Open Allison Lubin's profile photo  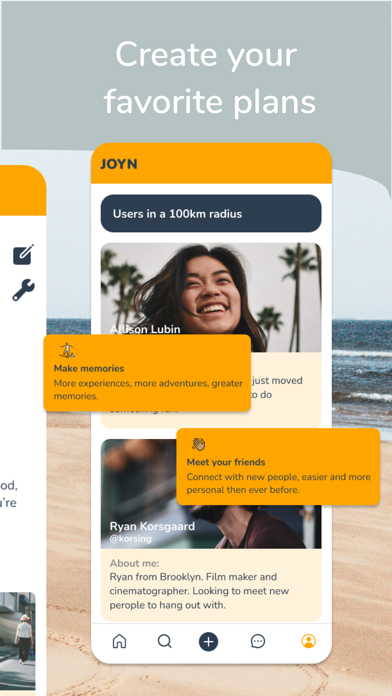click(x=211, y=297)
